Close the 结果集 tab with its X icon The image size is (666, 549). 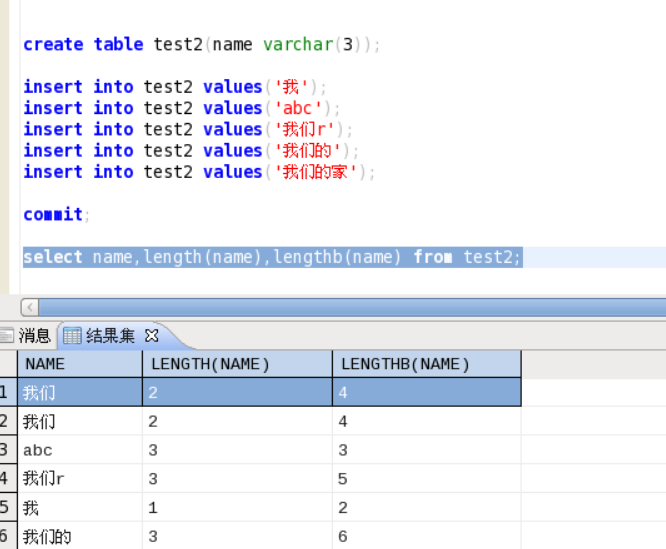click(x=152, y=336)
